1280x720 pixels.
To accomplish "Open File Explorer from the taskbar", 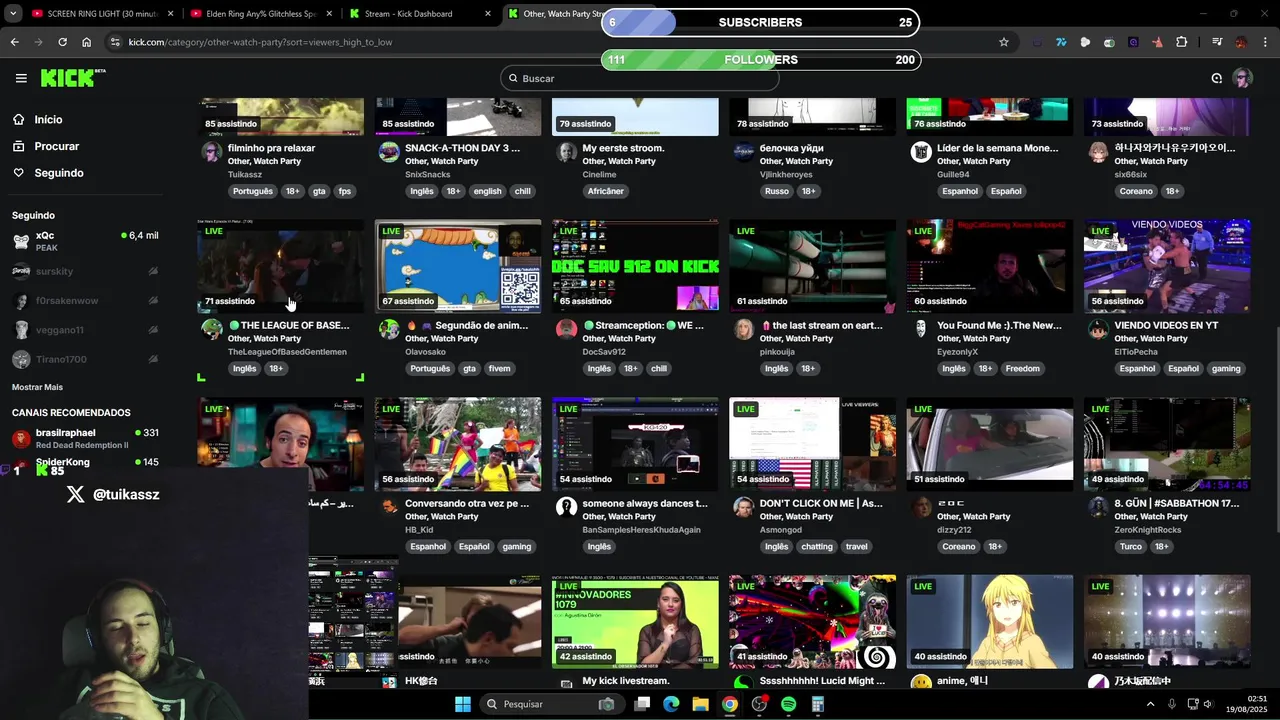I will [x=700, y=704].
